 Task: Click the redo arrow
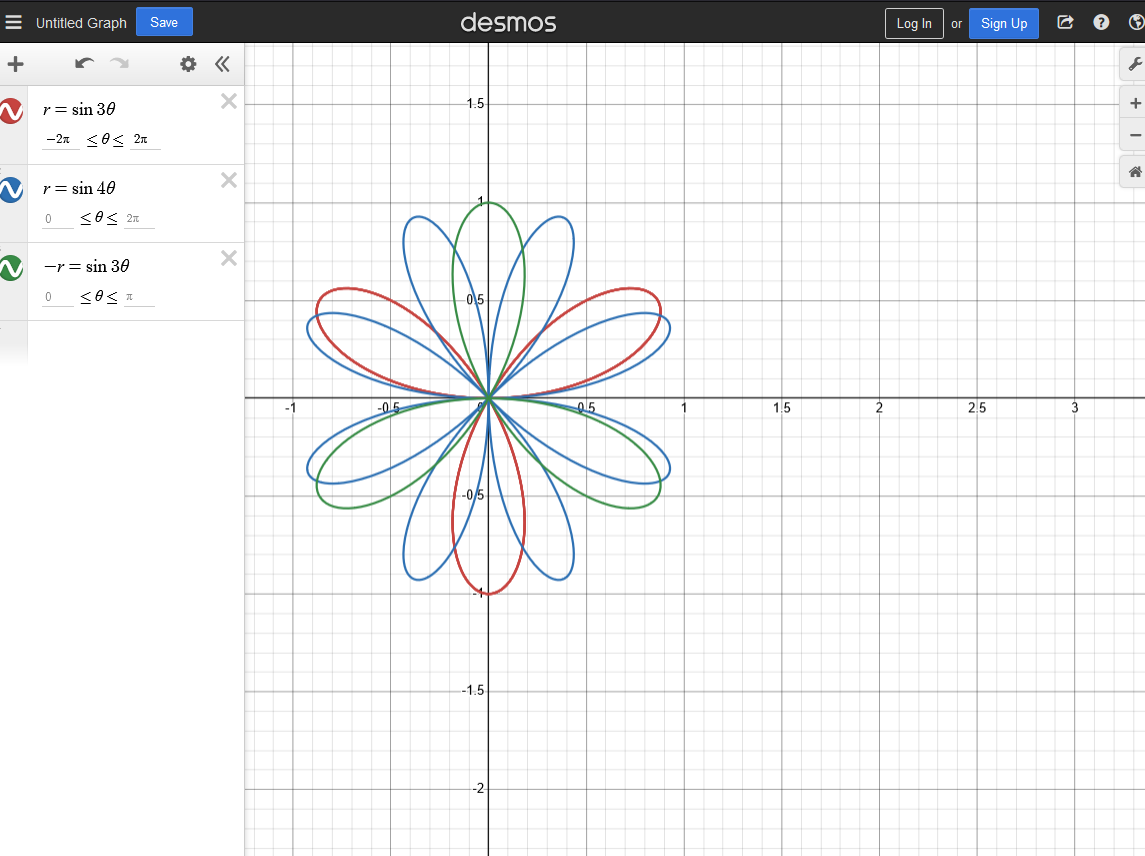120,65
